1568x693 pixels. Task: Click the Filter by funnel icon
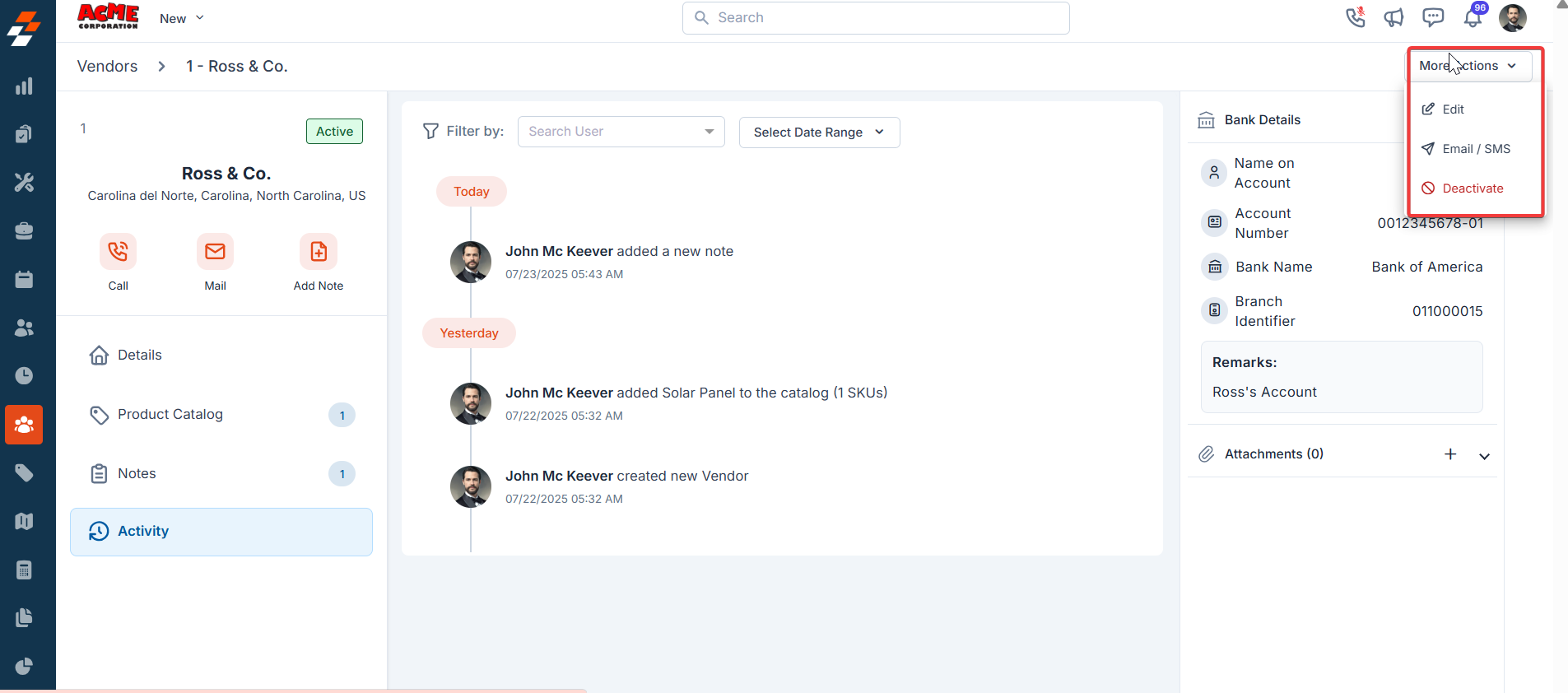point(430,131)
